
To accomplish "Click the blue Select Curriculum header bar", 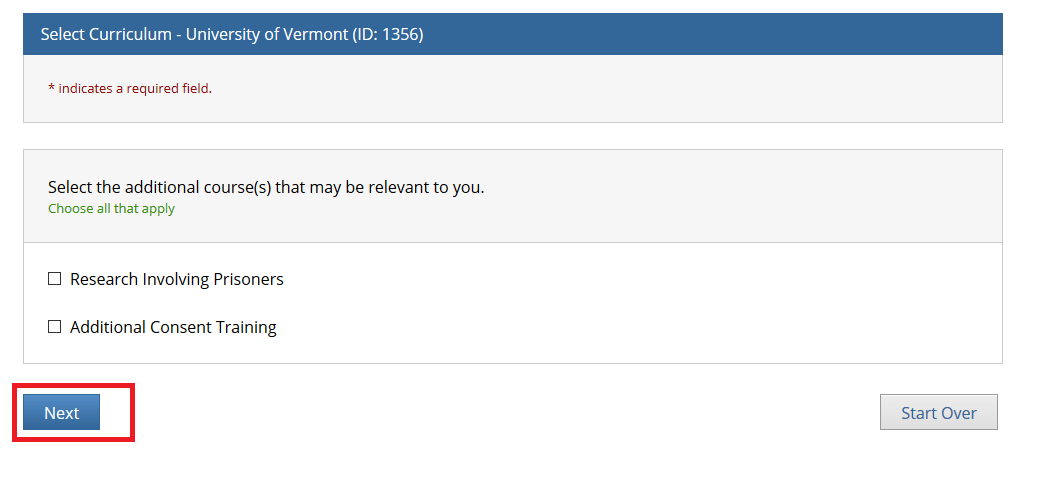I will [513, 34].
